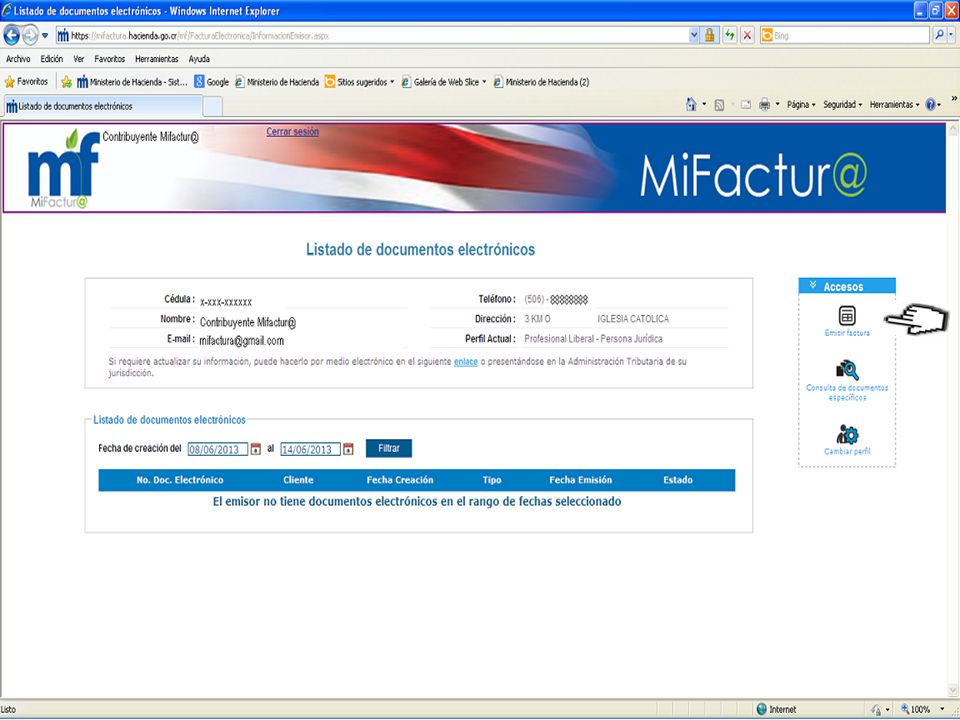Click the RSS feeds icon
This screenshot has height=720, width=960.
[x=719, y=105]
